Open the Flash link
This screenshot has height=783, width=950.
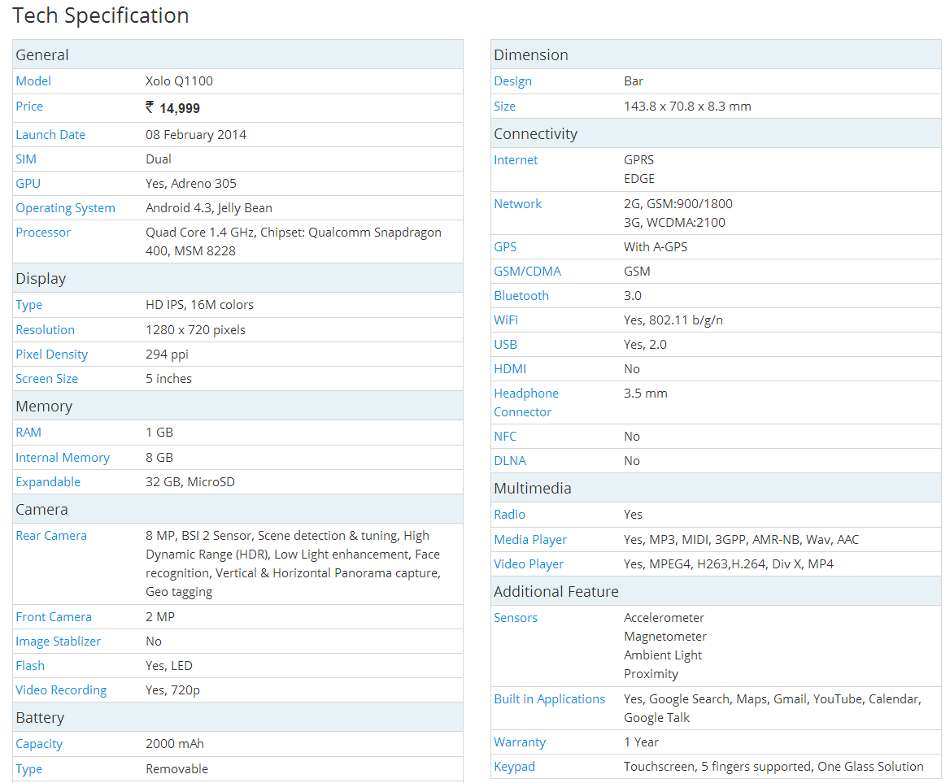pyautogui.click(x=30, y=665)
